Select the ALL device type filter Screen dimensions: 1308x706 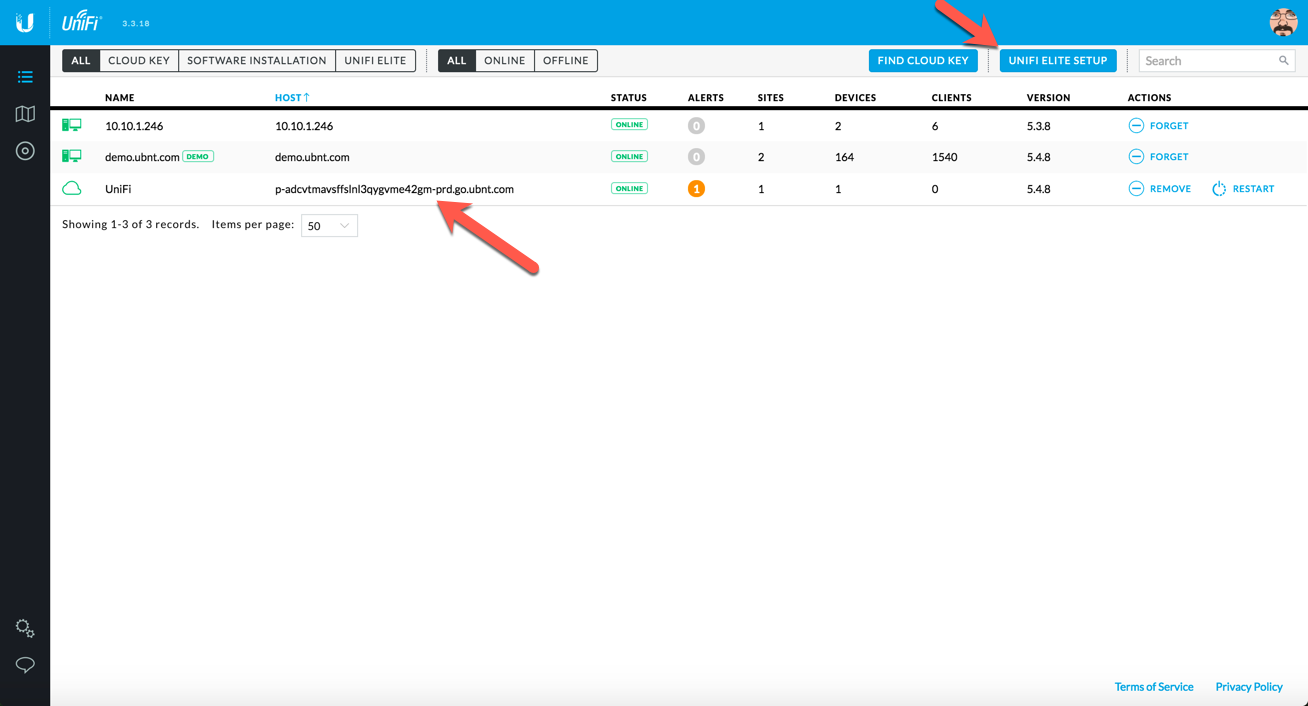(81, 61)
